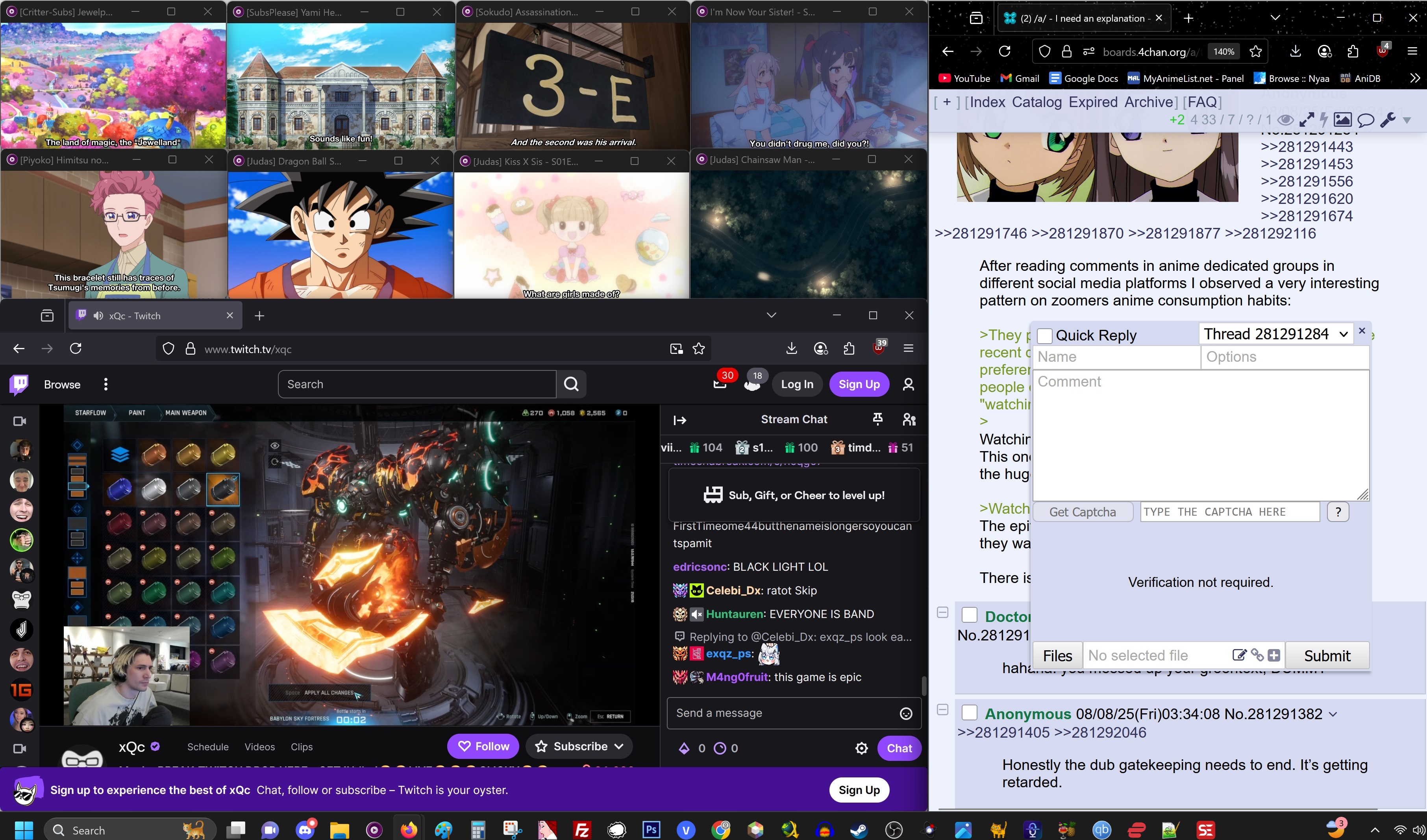This screenshot has width=1427, height=840.
Task: Open downloads in Twitch browser window
Action: coord(792,348)
